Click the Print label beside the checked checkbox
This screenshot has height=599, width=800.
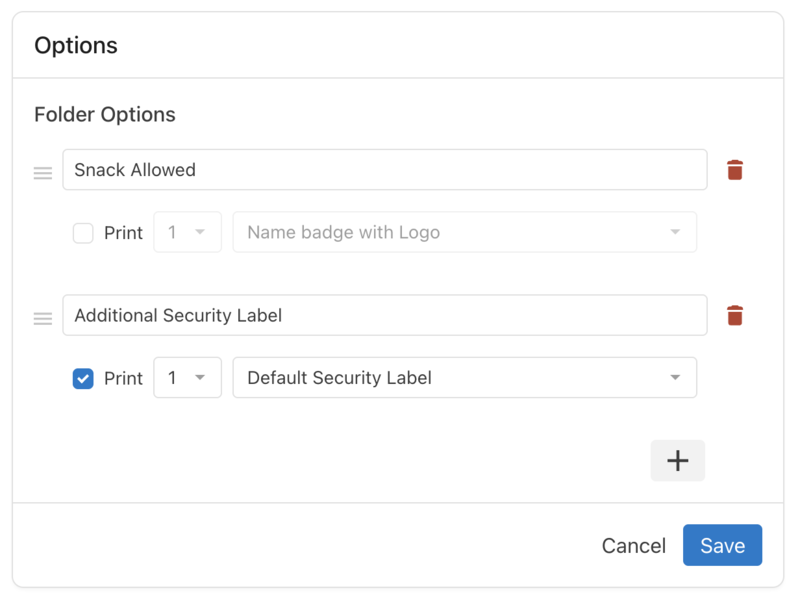[124, 378]
